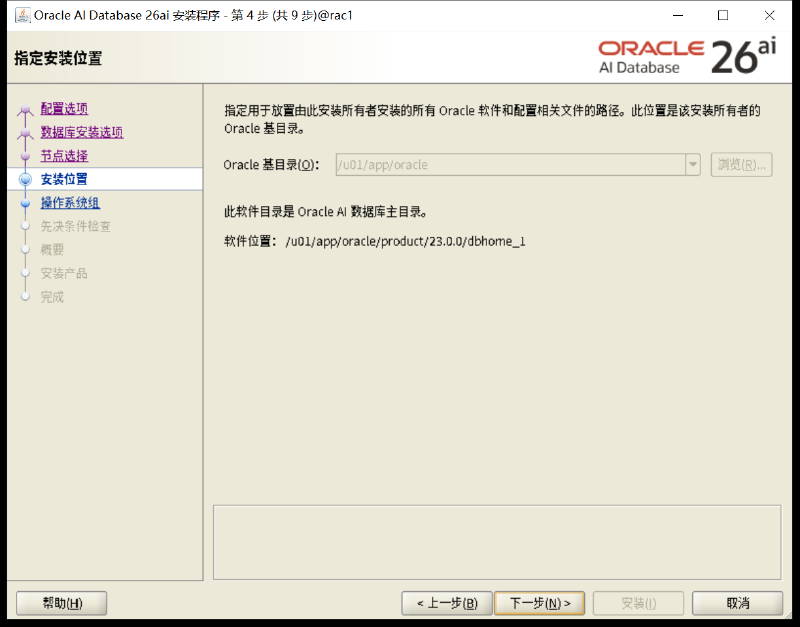The height and width of the screenshot is (627, 800).
Task: Click the Java installer icon in title bar
Action: (x=22, y=15)
